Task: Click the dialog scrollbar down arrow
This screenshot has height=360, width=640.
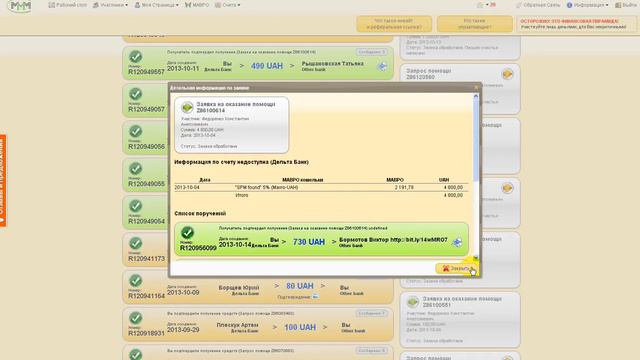Action: (476, 258)
